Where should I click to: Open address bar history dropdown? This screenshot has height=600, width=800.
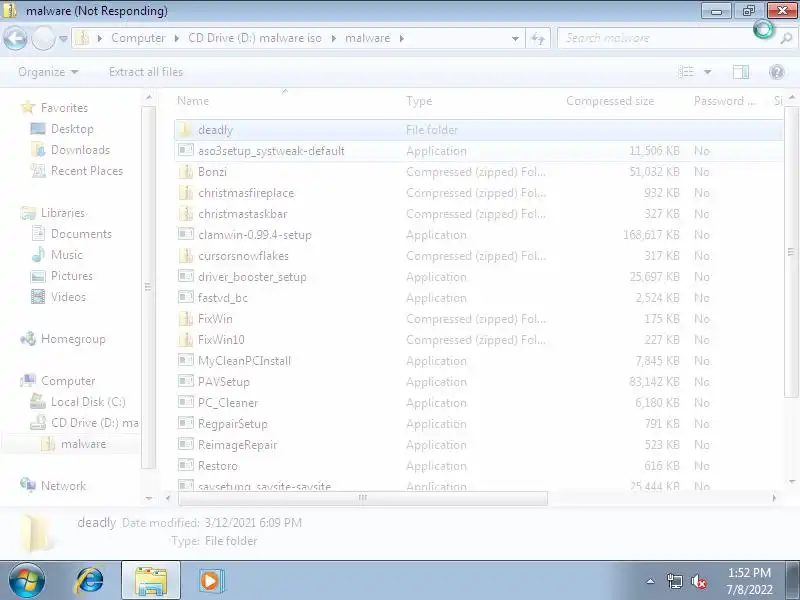[515, 39]
